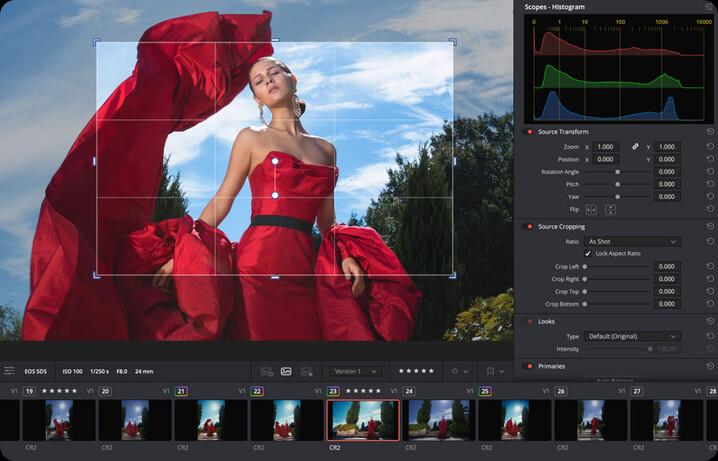Select thumbnail of clip 27
Screen dimensions: 718x461
[667, 420]
